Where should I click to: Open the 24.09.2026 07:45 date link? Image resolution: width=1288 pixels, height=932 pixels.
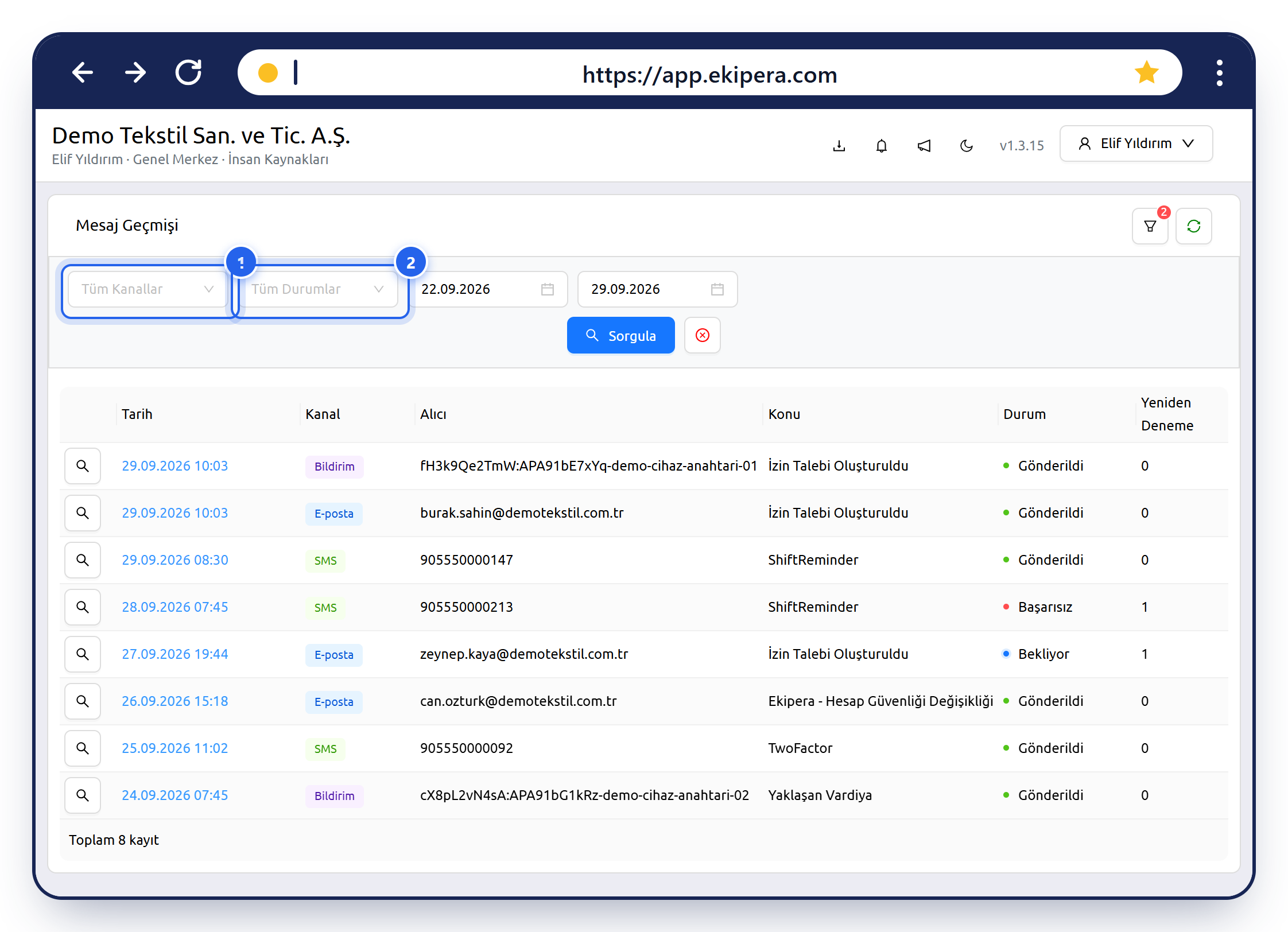pos(175,795)
